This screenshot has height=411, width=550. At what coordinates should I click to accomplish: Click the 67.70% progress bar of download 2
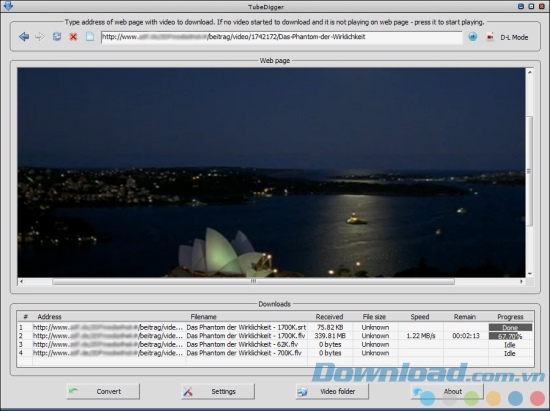(510, 336)
